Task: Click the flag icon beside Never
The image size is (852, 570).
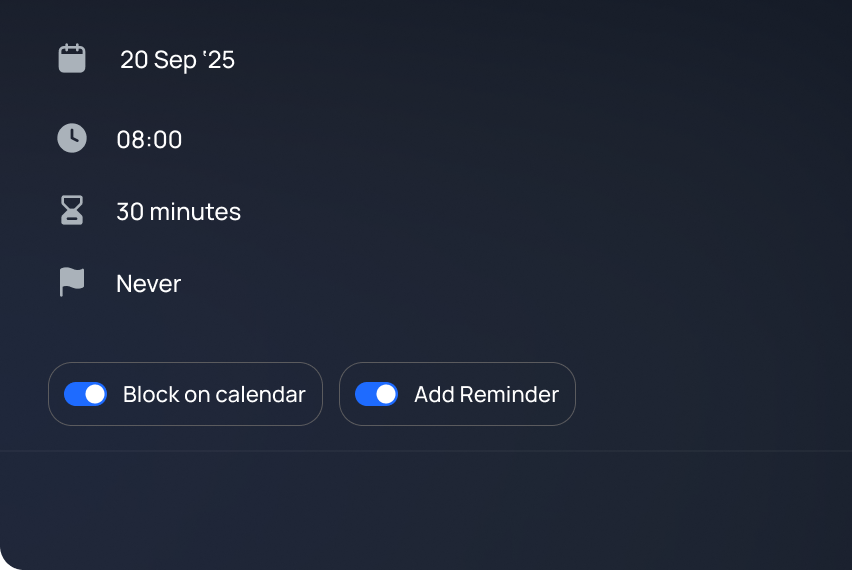Action: 72,283
